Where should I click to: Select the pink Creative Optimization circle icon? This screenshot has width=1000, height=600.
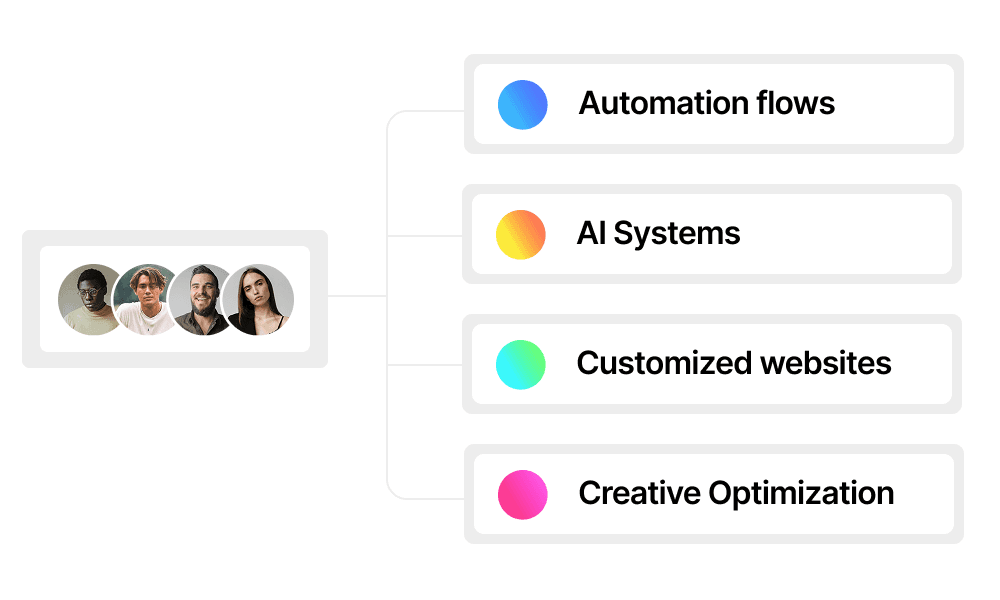[522, 494]
